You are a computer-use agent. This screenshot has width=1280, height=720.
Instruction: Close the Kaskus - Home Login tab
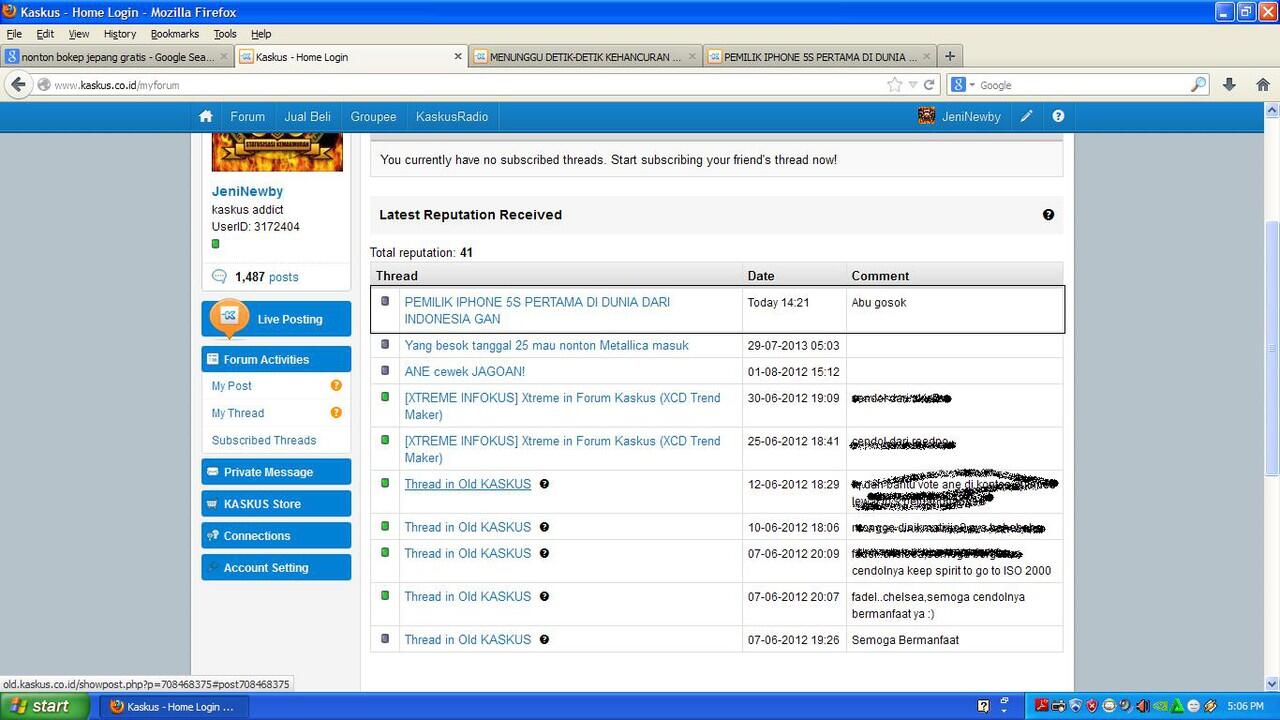[x=458, y=57]
